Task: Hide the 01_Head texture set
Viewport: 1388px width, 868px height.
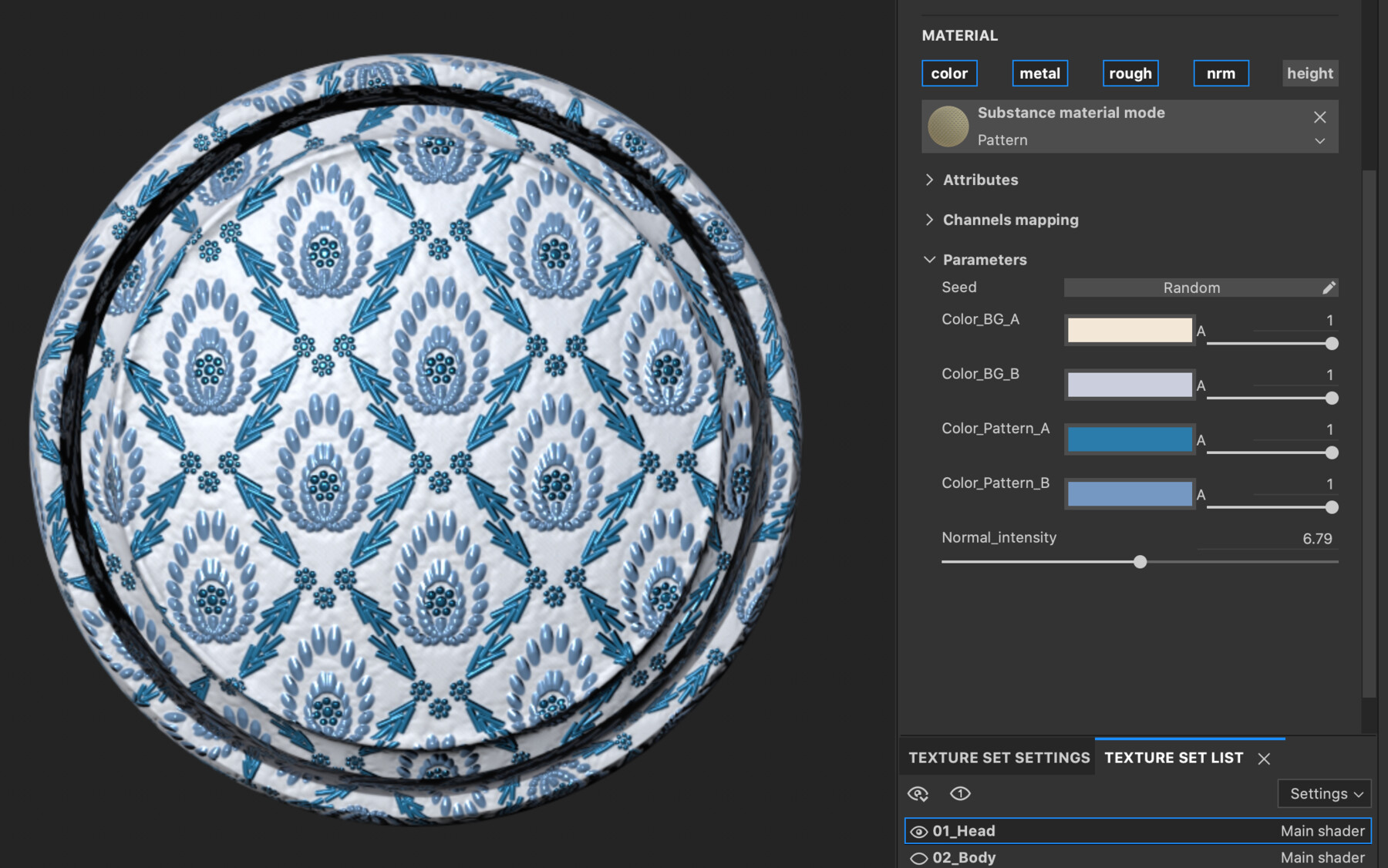Action: (918, 831)
